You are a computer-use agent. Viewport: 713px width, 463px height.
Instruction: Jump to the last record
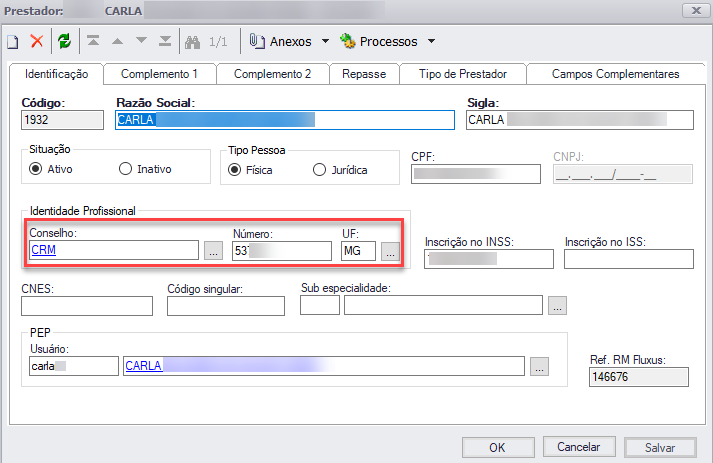(x=165, y=41)
